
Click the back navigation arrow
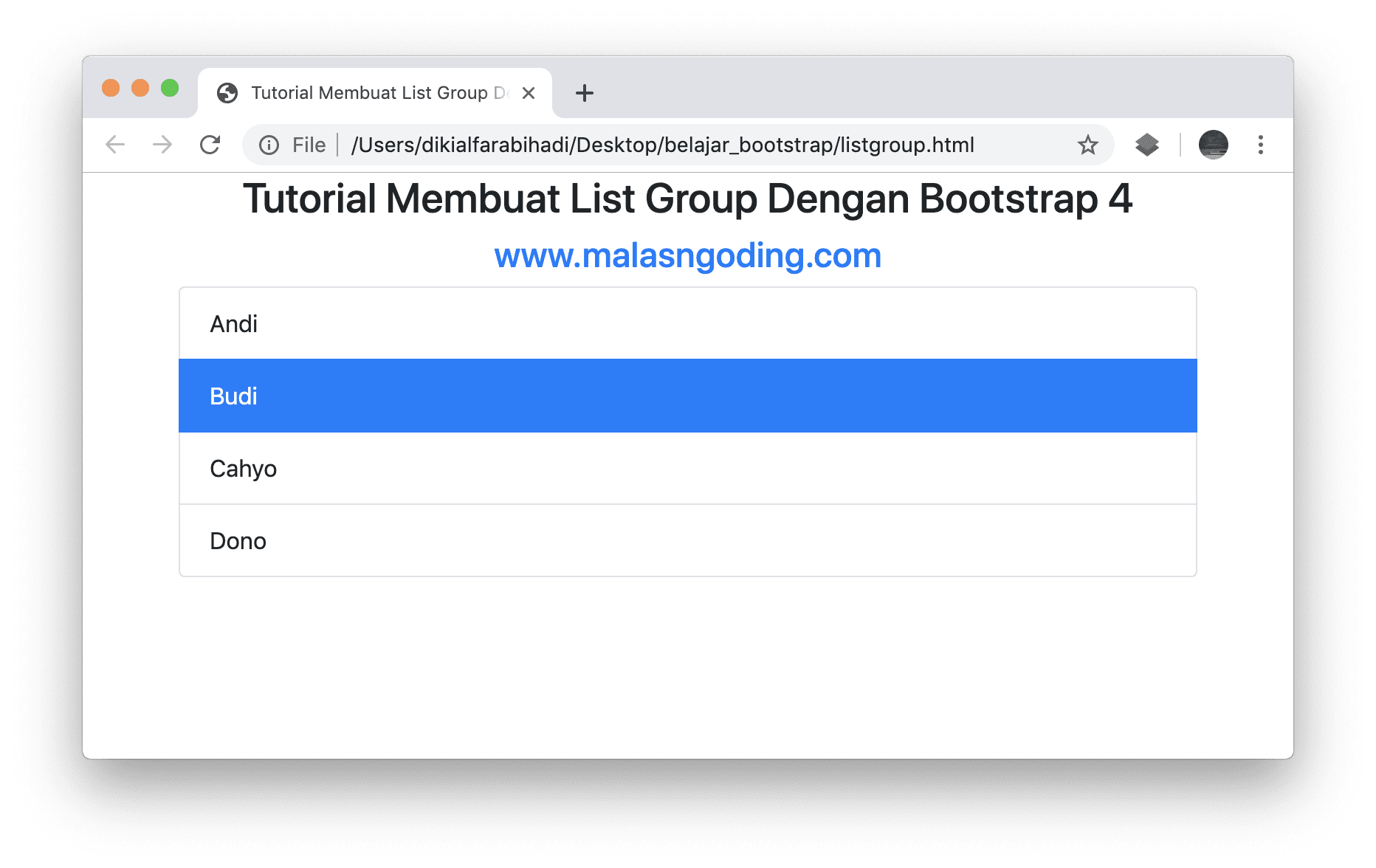tap(115, 145)
